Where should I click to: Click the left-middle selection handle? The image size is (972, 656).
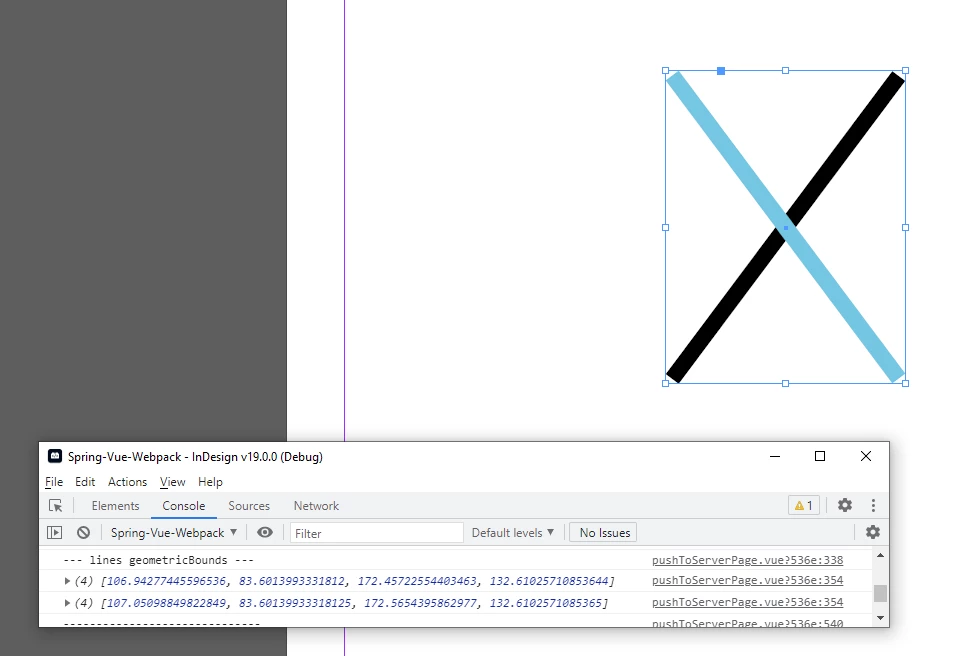pos(666,228)
